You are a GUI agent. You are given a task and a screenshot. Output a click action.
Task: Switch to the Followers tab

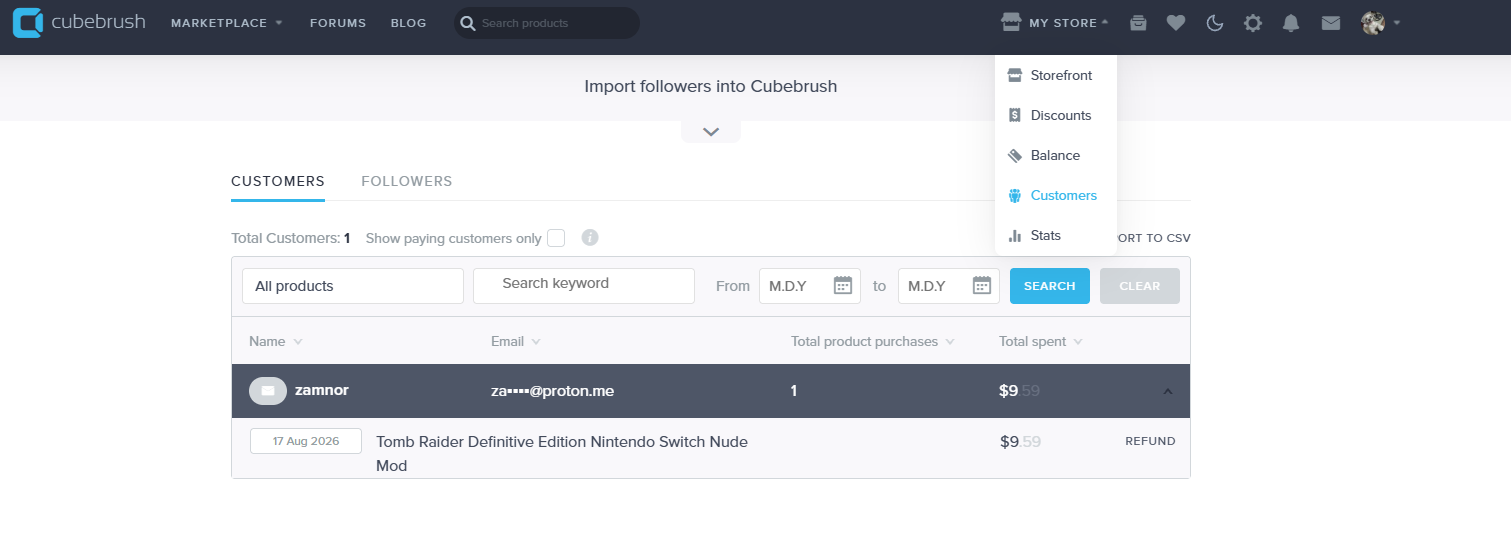pyautogui.click(x=407, y=181)
